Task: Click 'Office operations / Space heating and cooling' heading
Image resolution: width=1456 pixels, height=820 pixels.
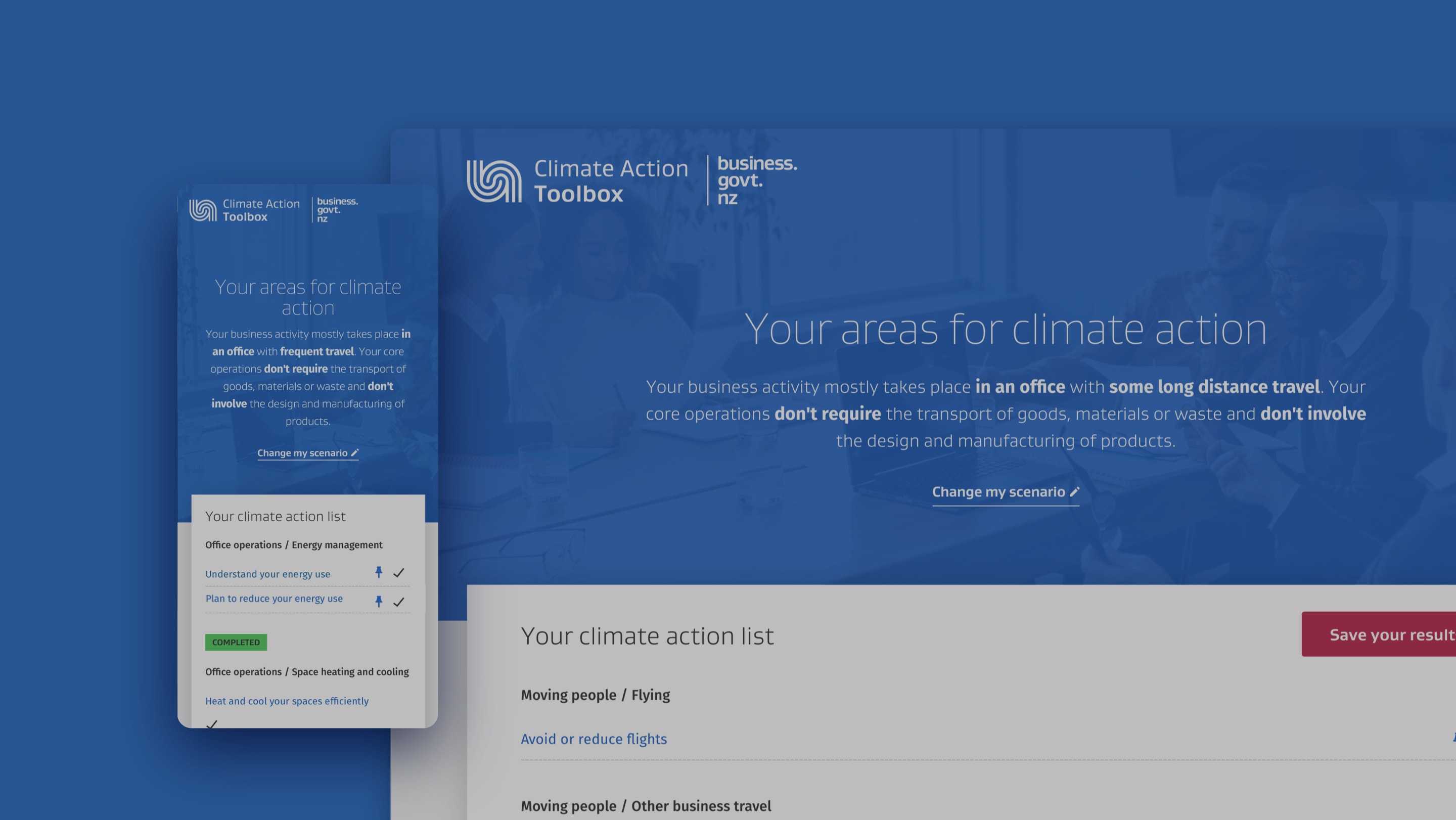Action: pos(307,672)
